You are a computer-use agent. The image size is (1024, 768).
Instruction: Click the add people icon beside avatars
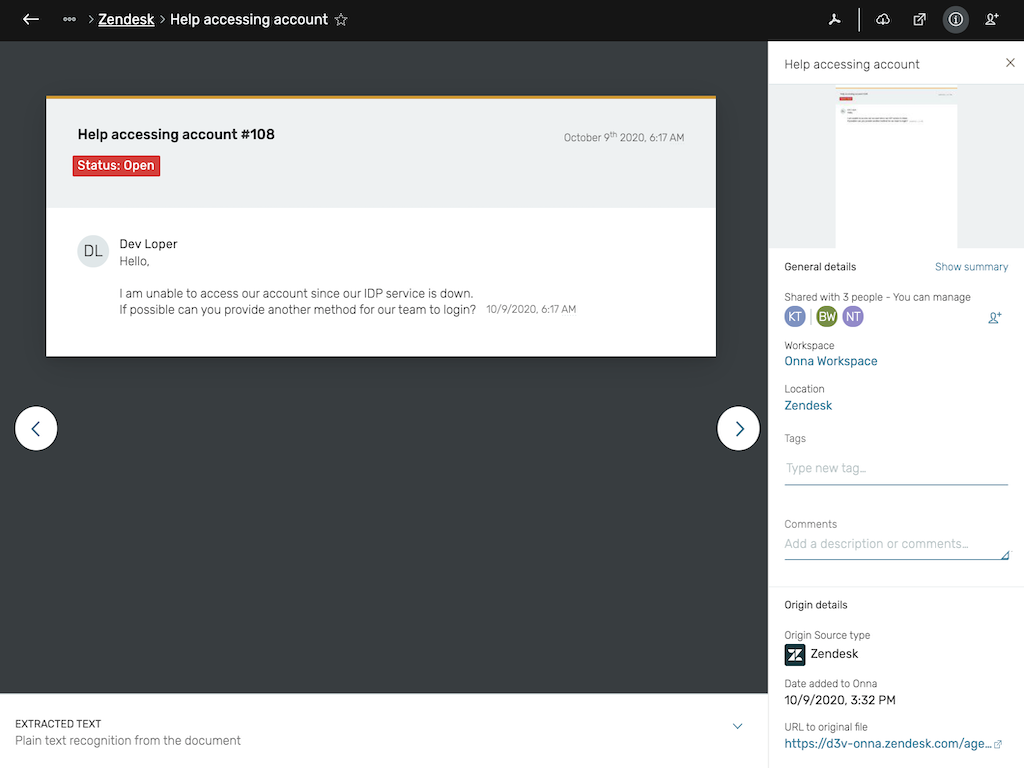pos(995,317)
